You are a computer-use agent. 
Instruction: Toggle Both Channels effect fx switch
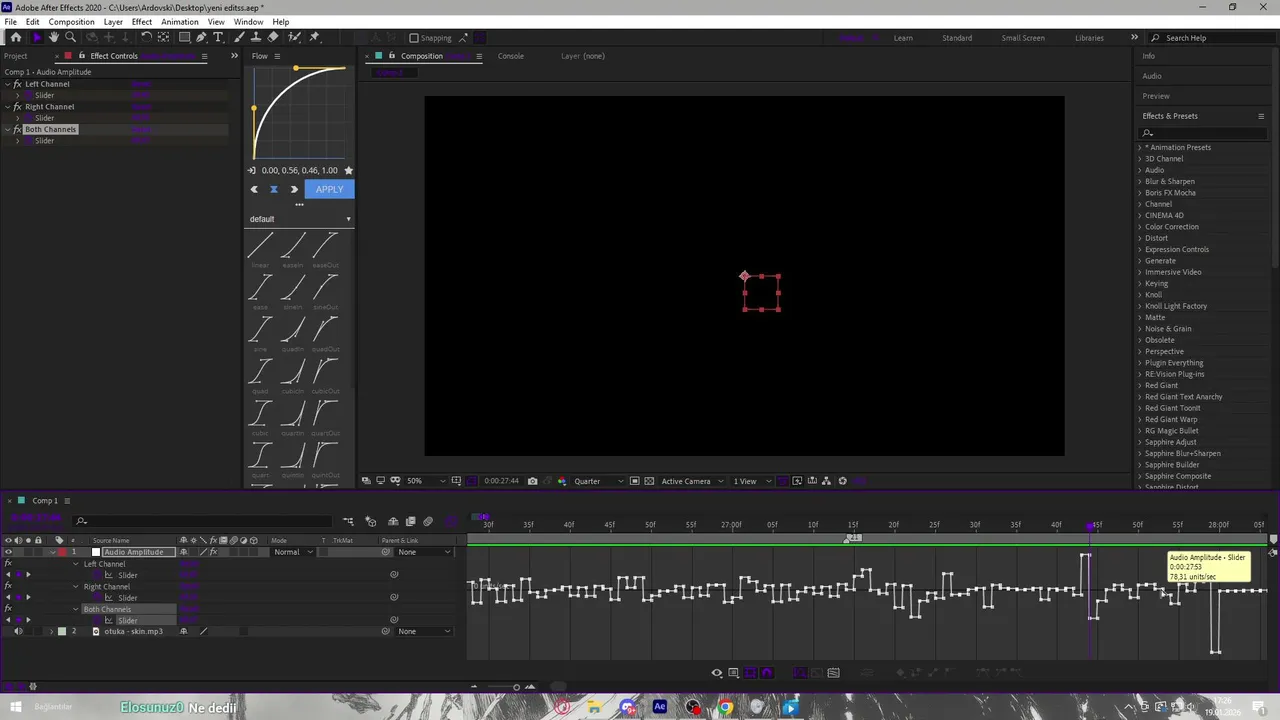(8, 609)
